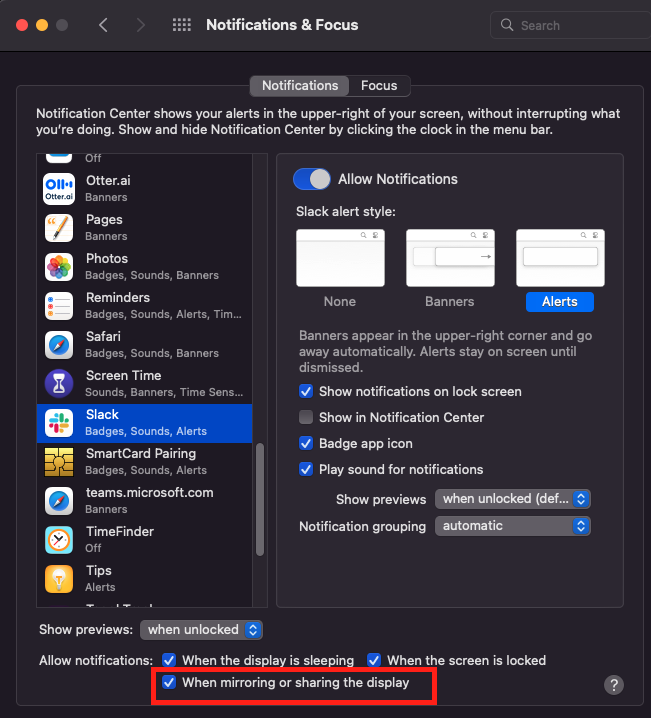This screenshot has height=718, width=651.
Task: Click the Pages app icon
Action: pyautogui.click(x=59, y=228)
